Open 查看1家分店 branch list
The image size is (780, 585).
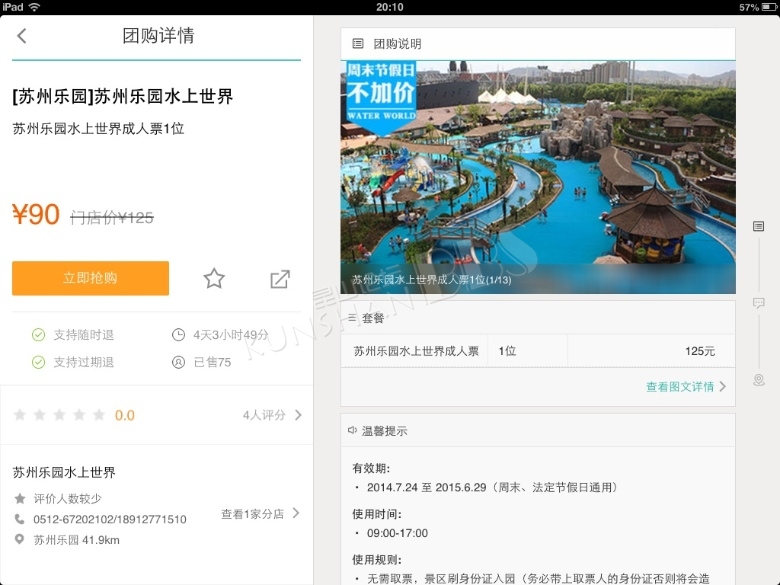point(252,514)
